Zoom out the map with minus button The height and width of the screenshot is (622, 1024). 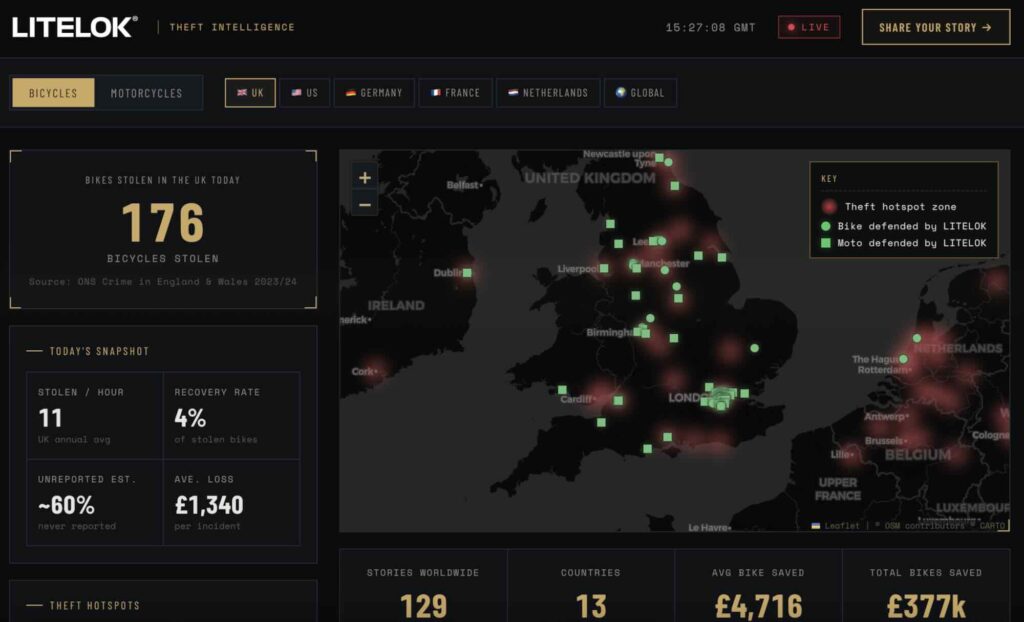click(x=364, y=205)
